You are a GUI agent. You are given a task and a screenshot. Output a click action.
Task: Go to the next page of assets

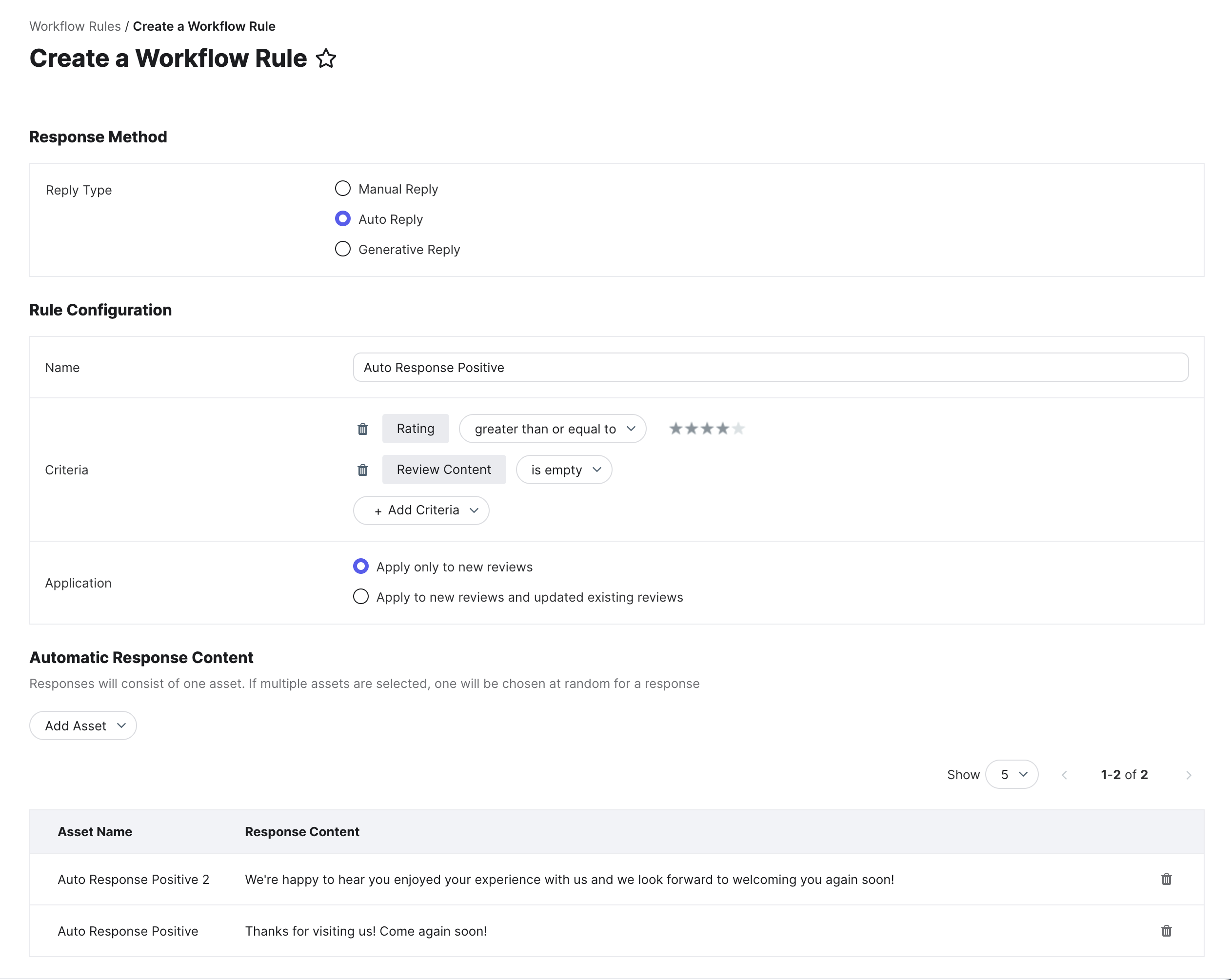pyautogui.click(x=1189, y=775)
